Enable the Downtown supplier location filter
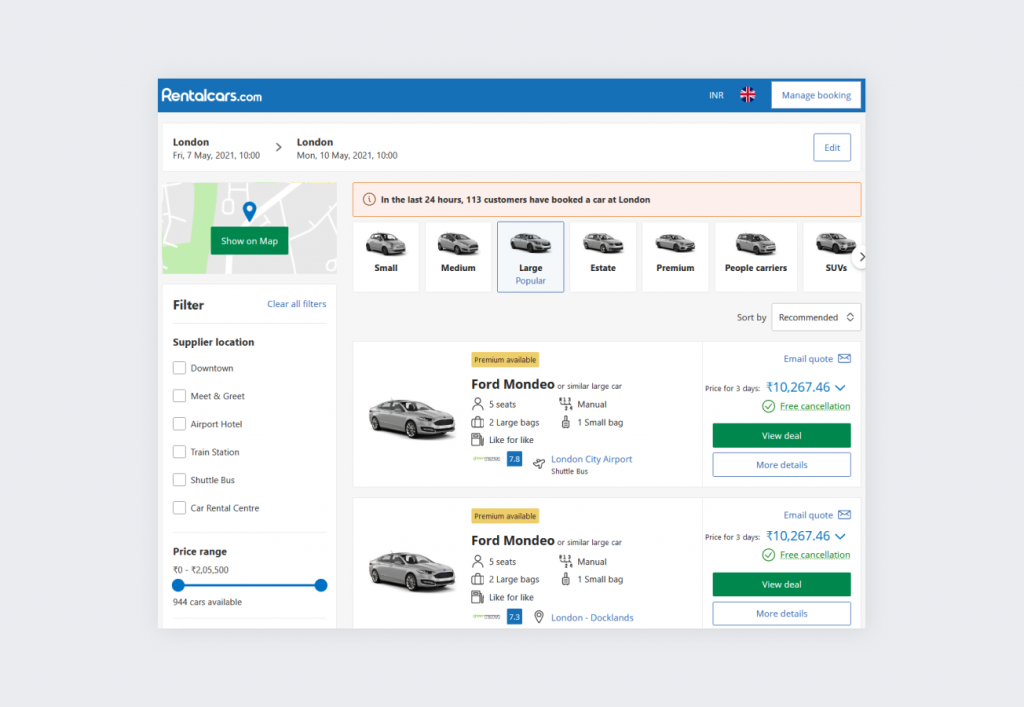Screen dimensions: 1024x707 click(178, 367)
